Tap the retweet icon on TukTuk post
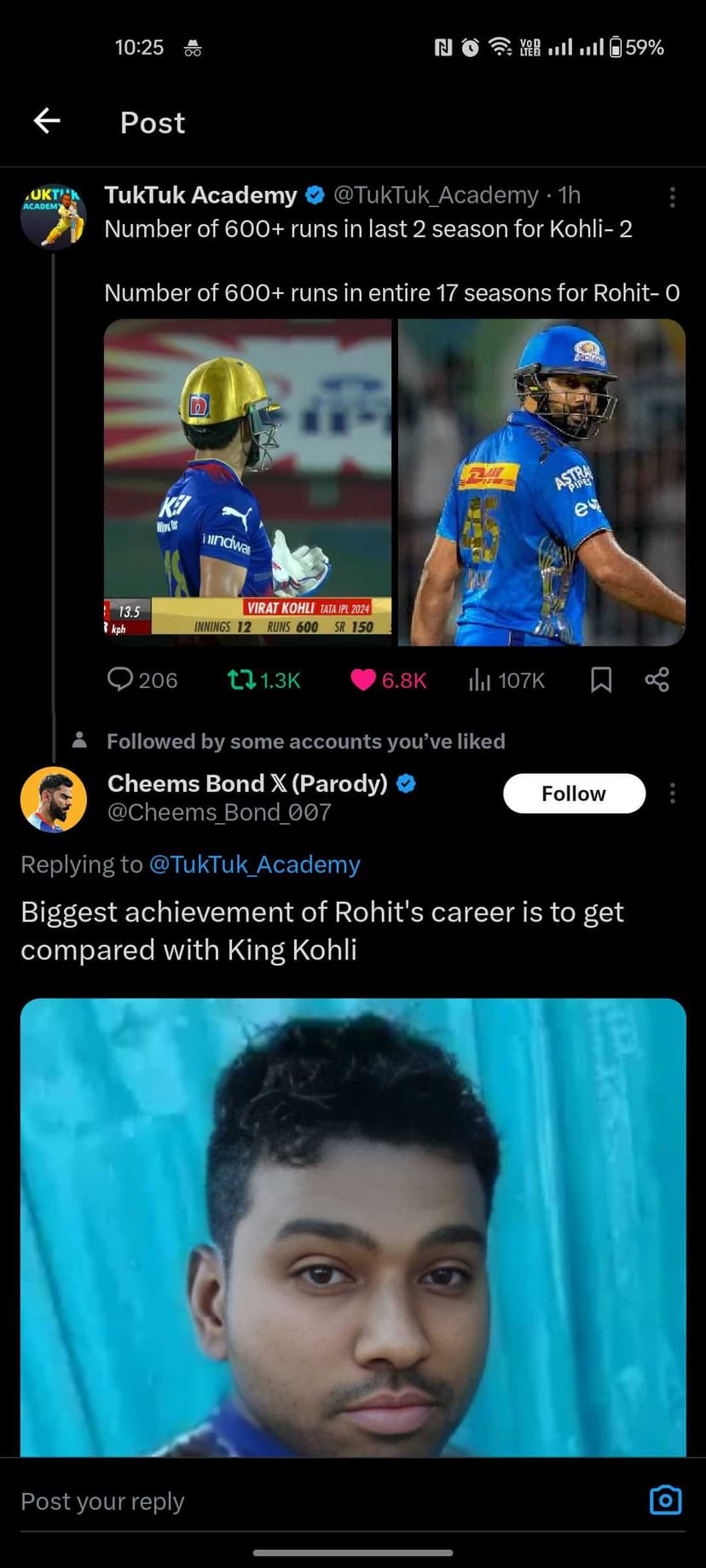Viewport: 706px width, 1568px height. pyautogui.click(x=241, y=679)
